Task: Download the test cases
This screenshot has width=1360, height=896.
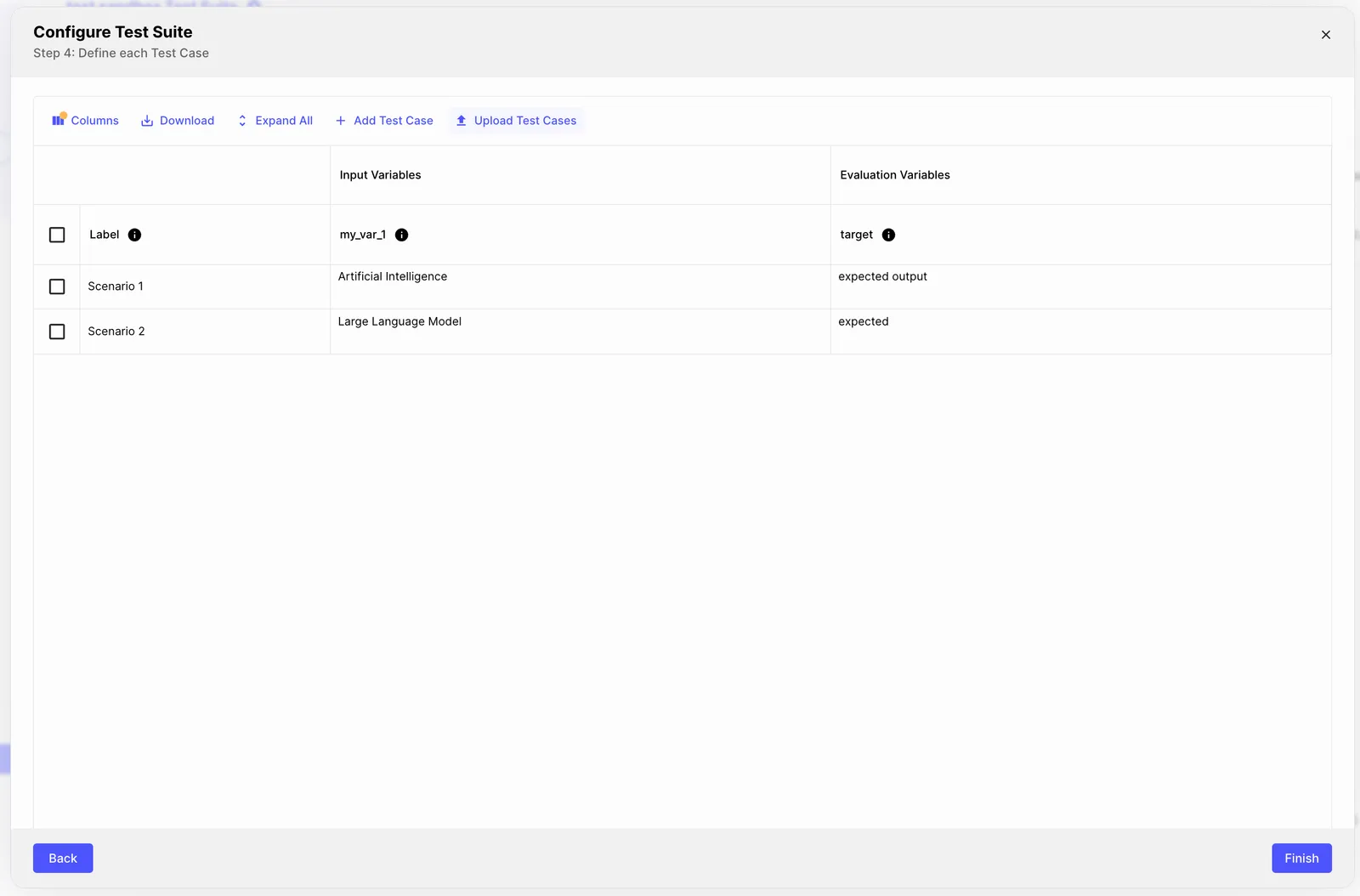Action: (178, 121)
